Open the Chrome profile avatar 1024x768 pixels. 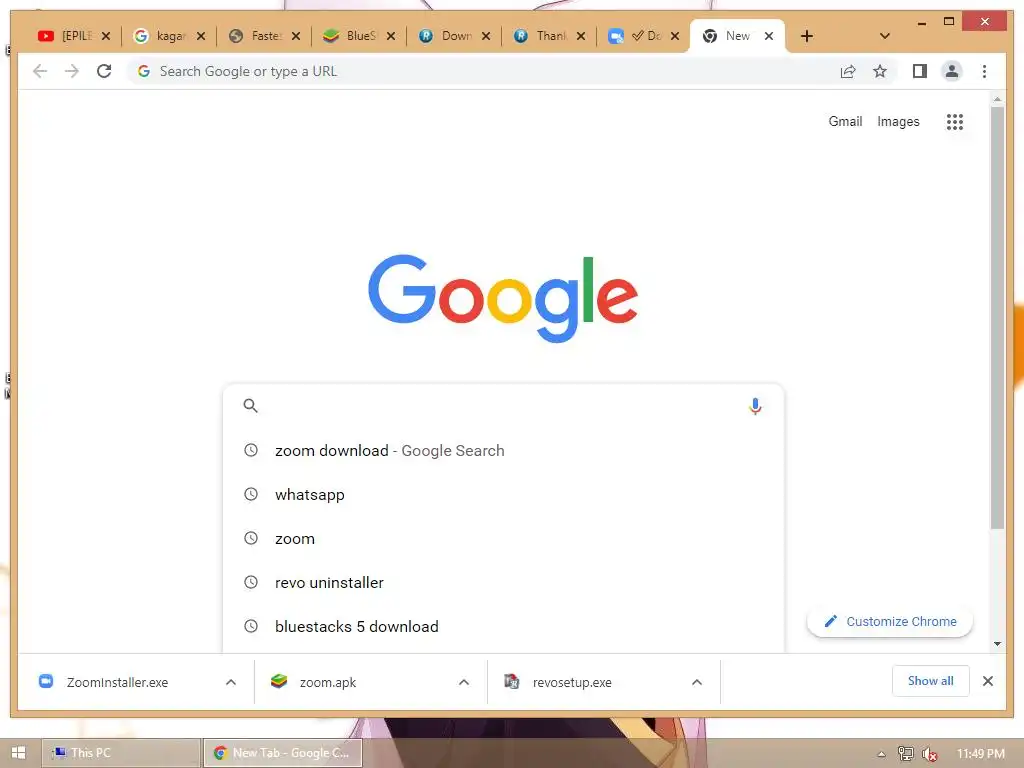[x=952, y=71]
